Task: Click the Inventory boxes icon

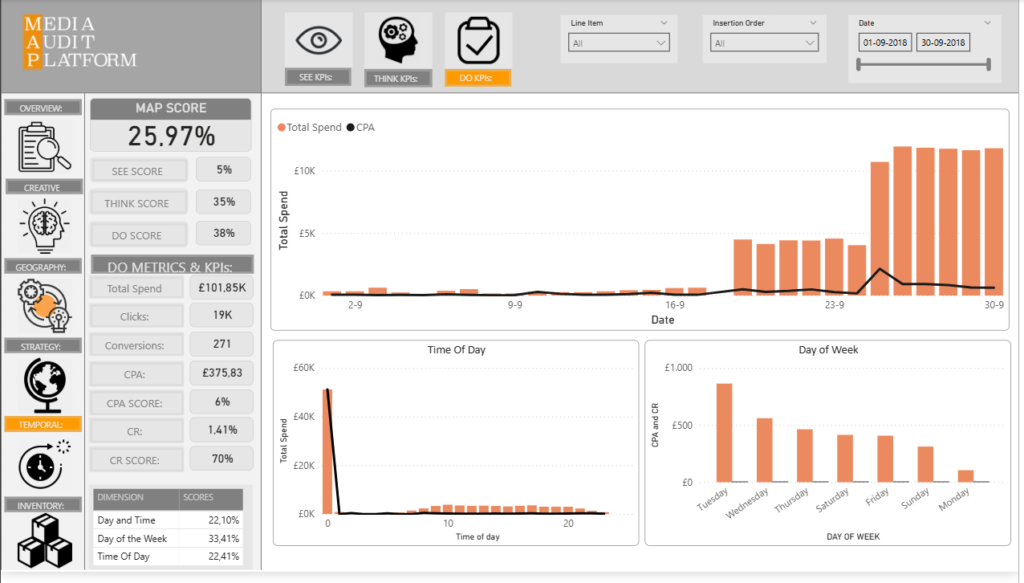Action: pyautogui.click(x=43, y=543)
